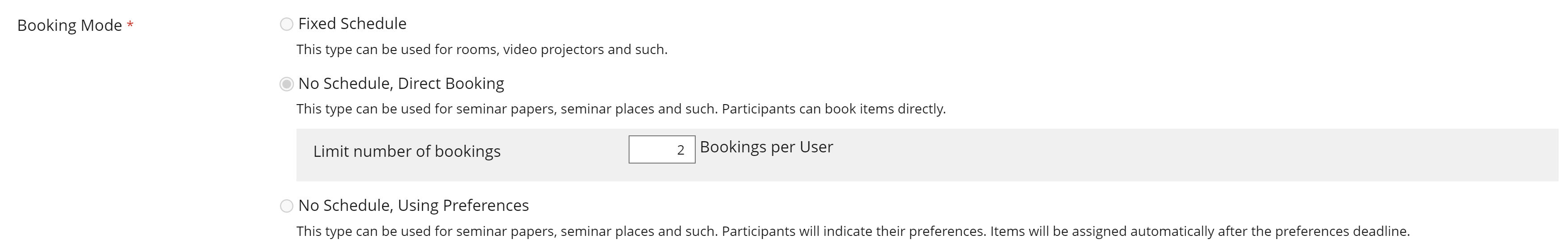The width and height of the screenshot is (1568, 252).
Task: Click the value 2 in the bookings field
Action: pyautogui.click(x=680, y=150)
